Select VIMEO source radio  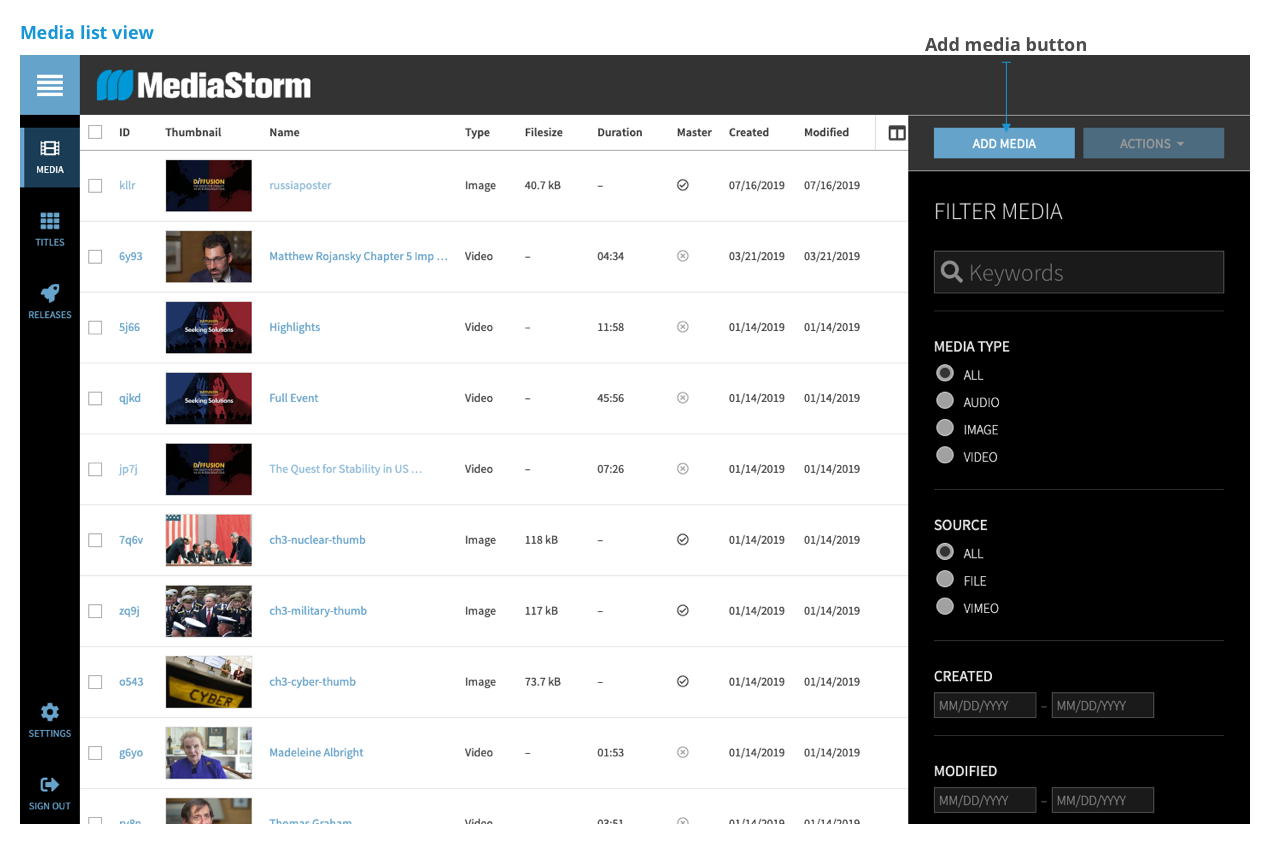click(x=945, y=606)
